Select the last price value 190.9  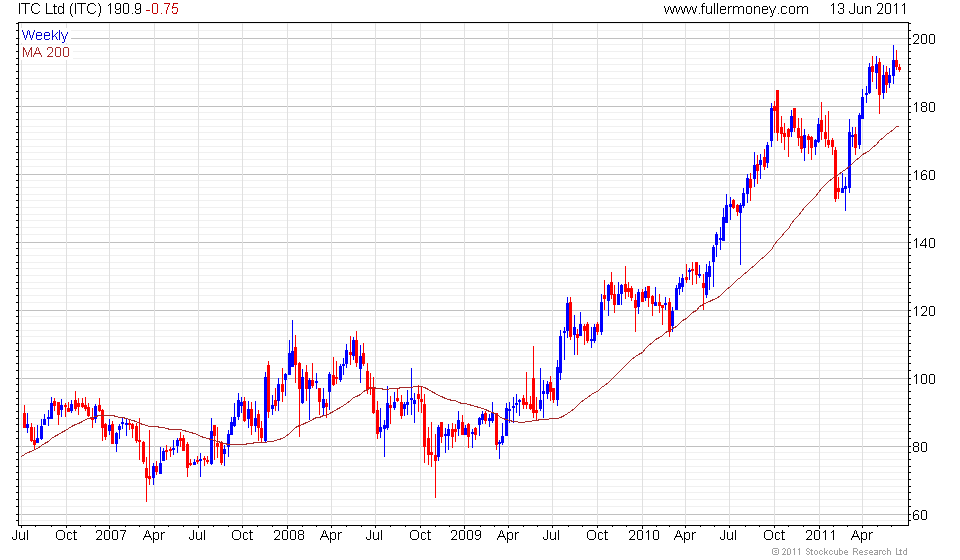124,9
